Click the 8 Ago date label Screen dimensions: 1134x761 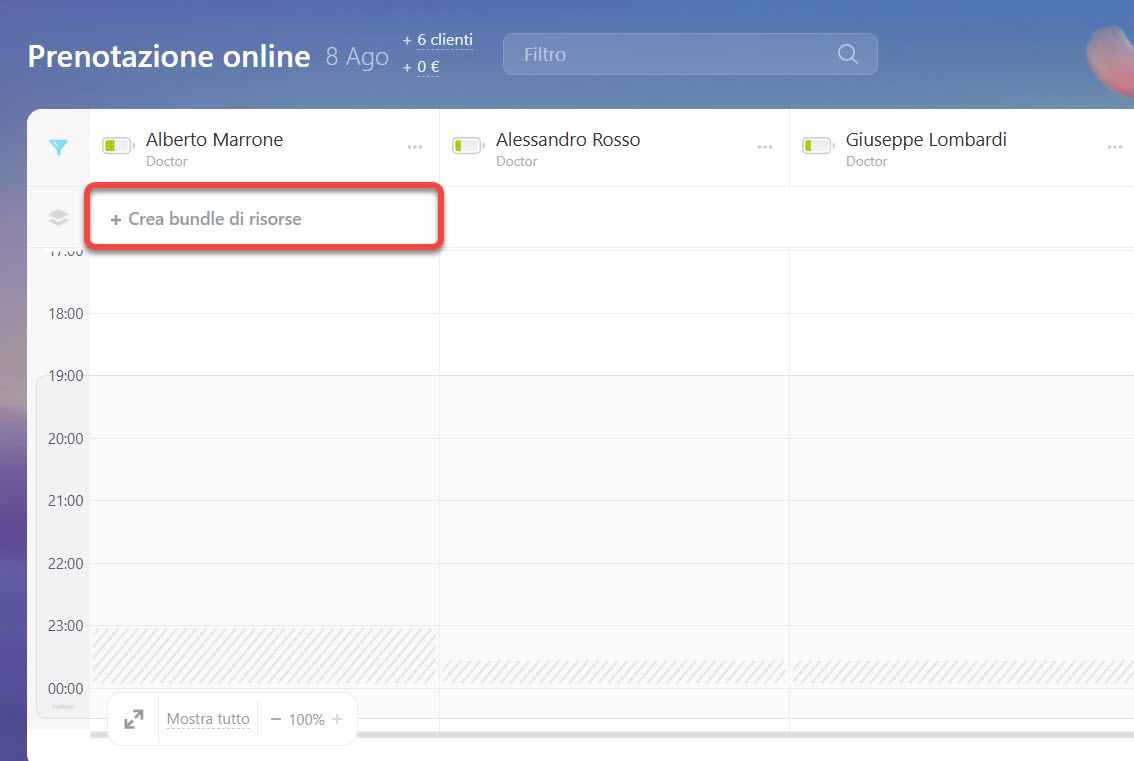click(x=357, y=57)
